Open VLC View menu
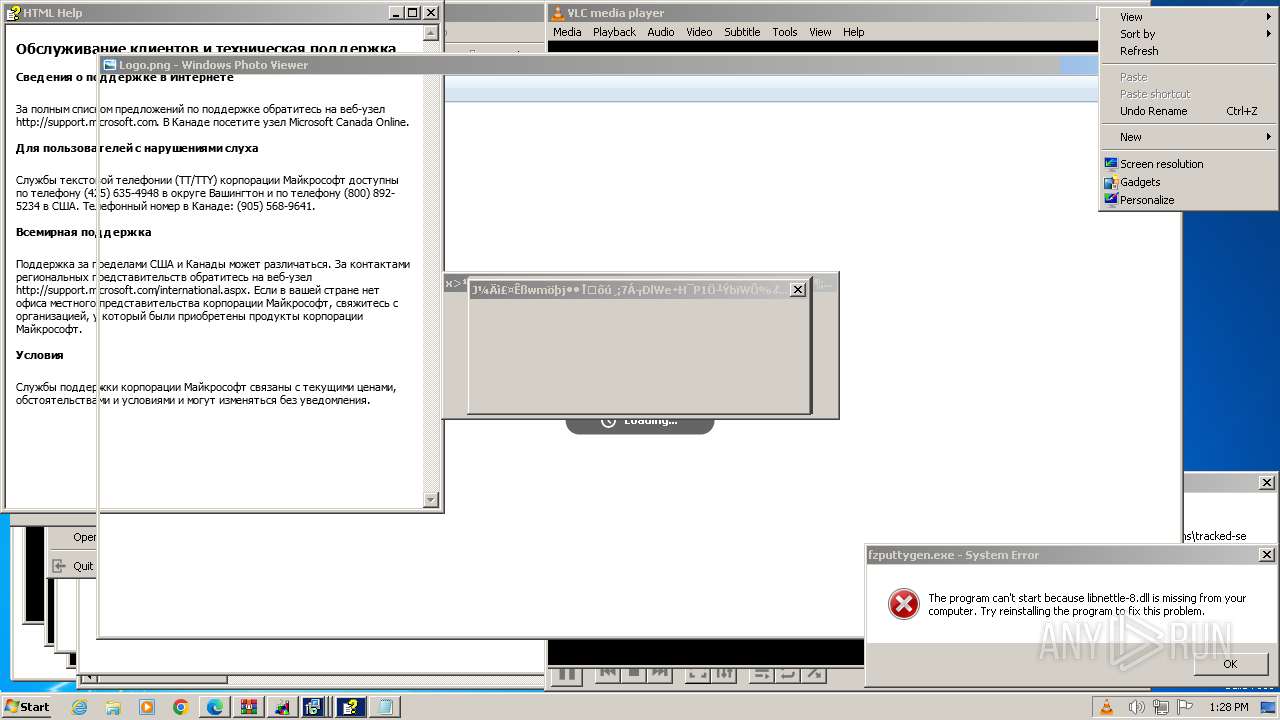1280x720 pixels. coord(820,32)
